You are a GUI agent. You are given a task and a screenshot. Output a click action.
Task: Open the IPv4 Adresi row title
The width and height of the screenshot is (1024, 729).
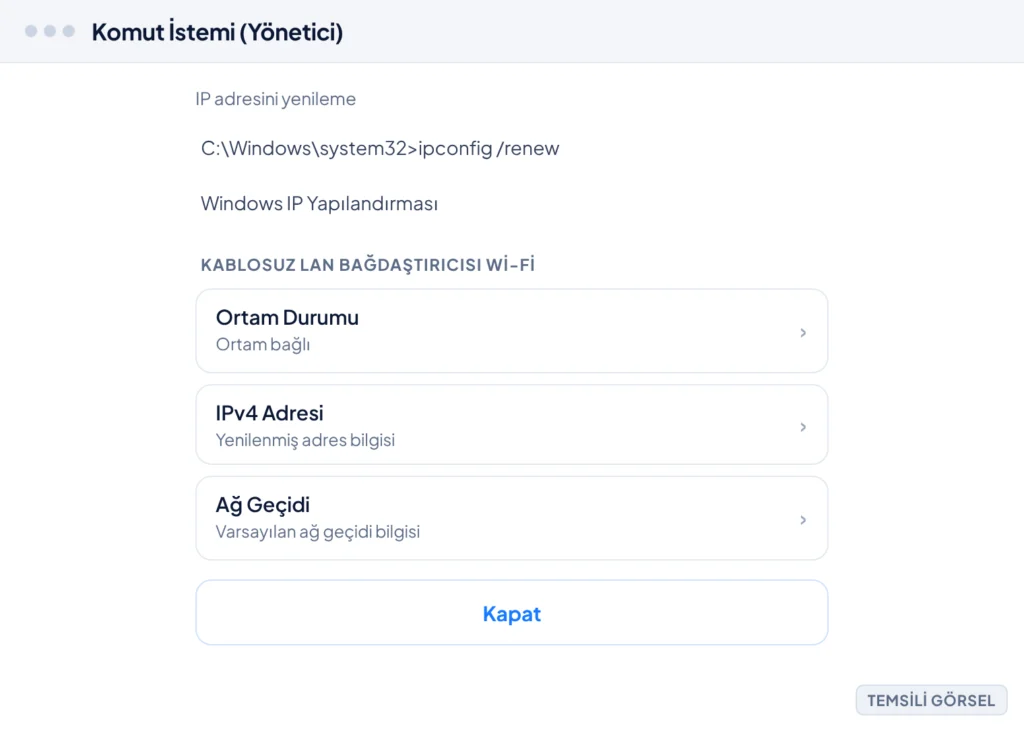(269, 413)
